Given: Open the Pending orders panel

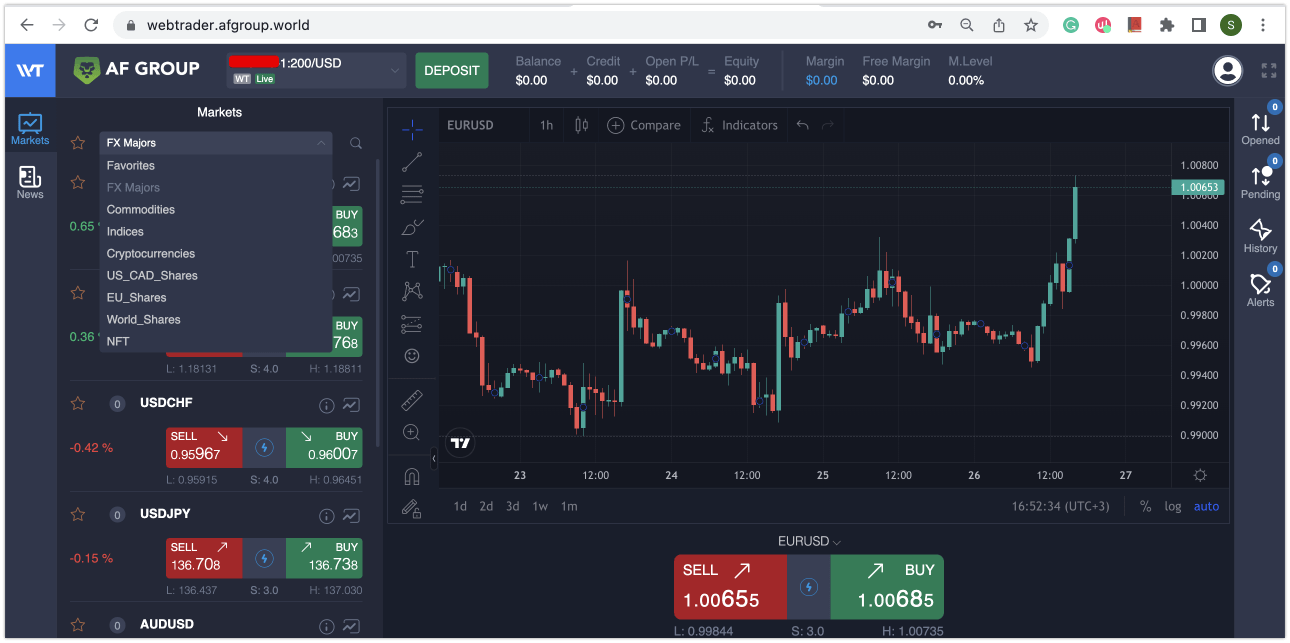Looking at the screenshot, I should [x=1261, y=181].
